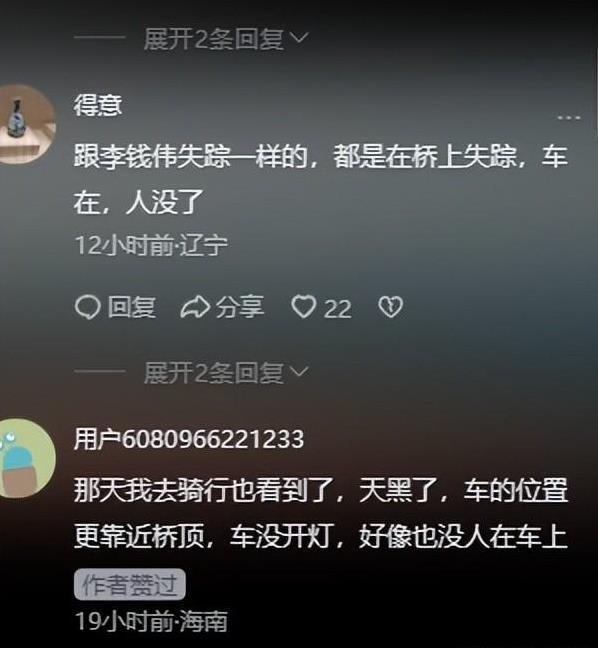Image resolution: width=598 pixels, height=648 pixels.
Task: Click the like count 22
Action: (x=338, y=309)
